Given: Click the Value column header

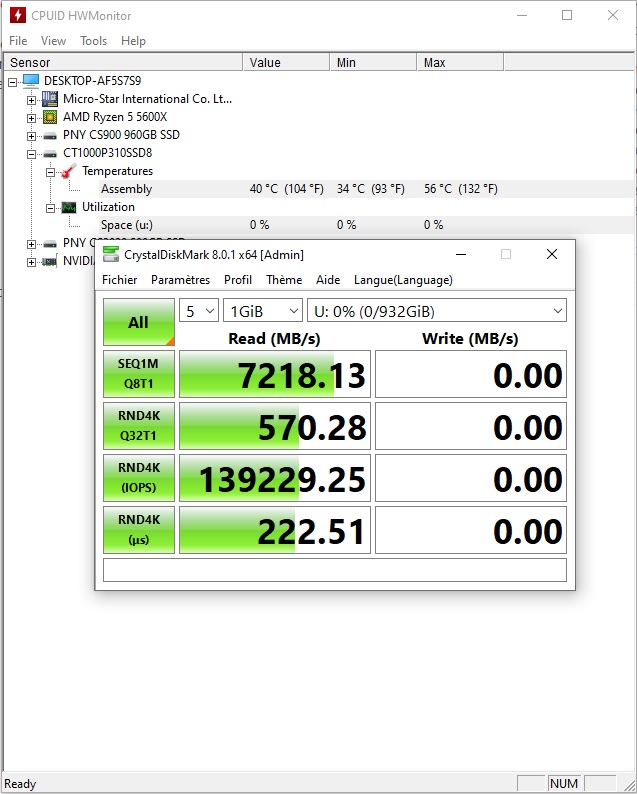Looking at the screenshot, I should click(265, 62).
